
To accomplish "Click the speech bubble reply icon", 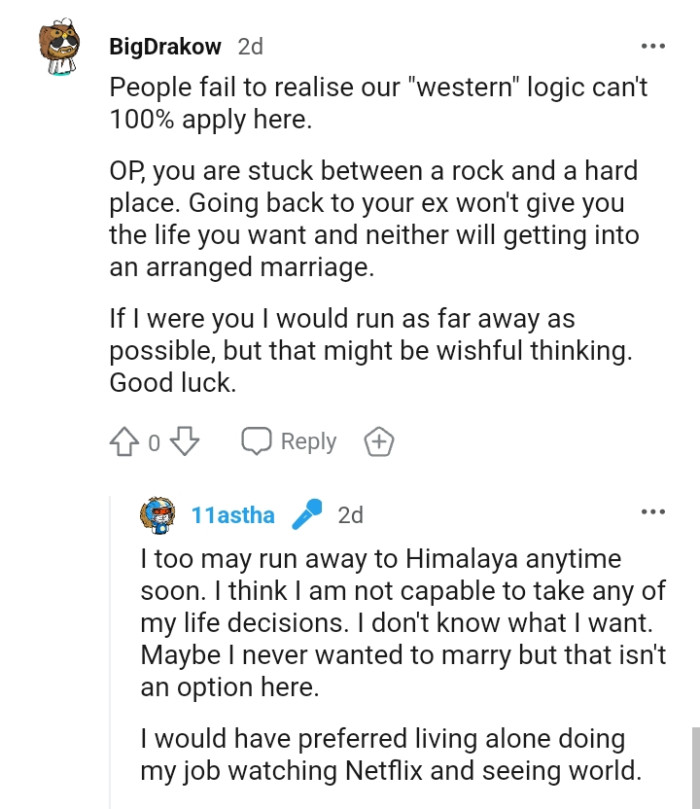I will pos(258,440).
